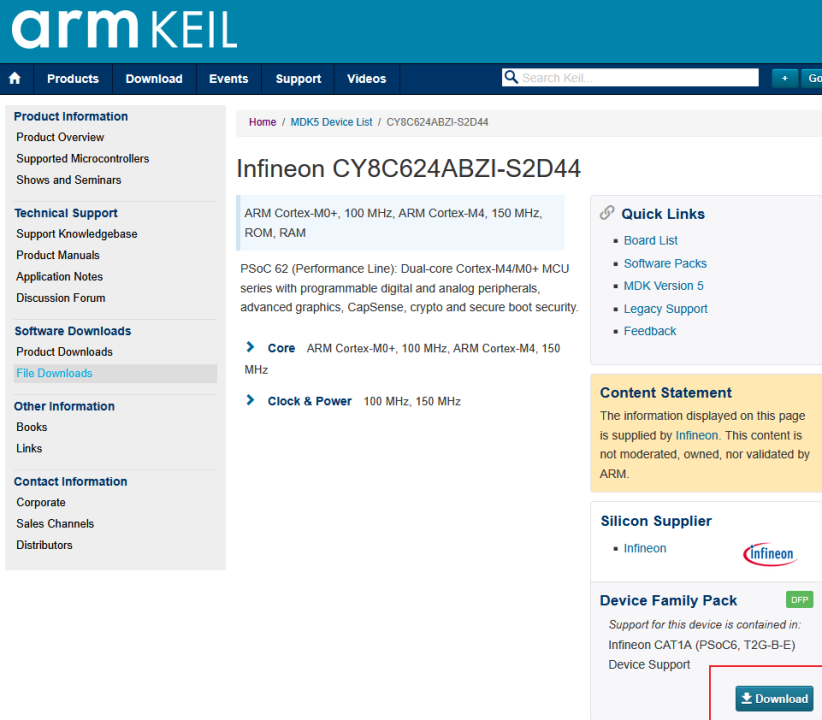Screen dimensions: 822x720
Task: Click the Clock & Power label
Action: coord(309,401)
